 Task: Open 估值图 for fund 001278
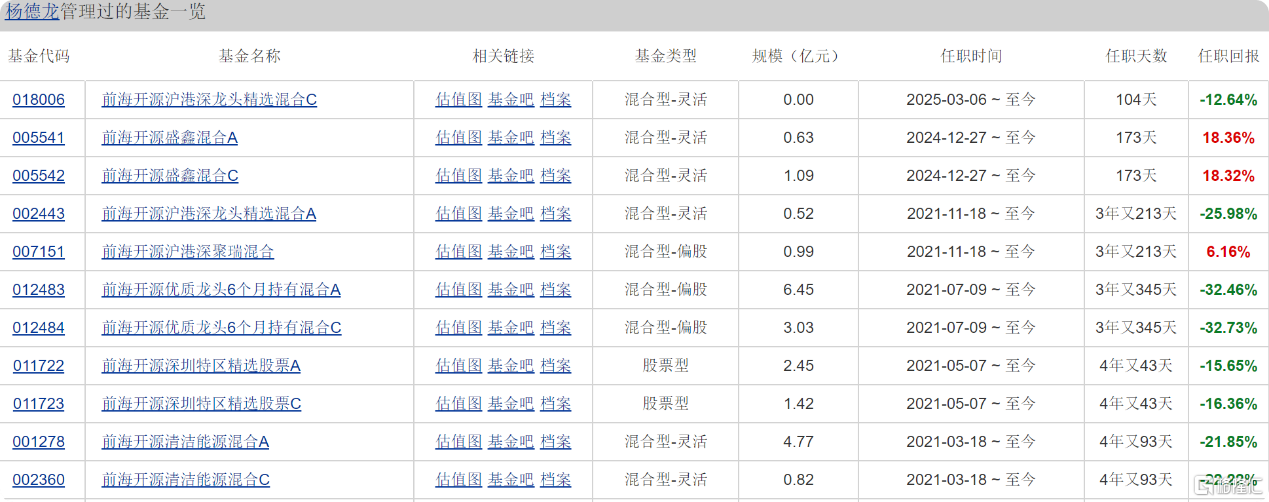459,442
